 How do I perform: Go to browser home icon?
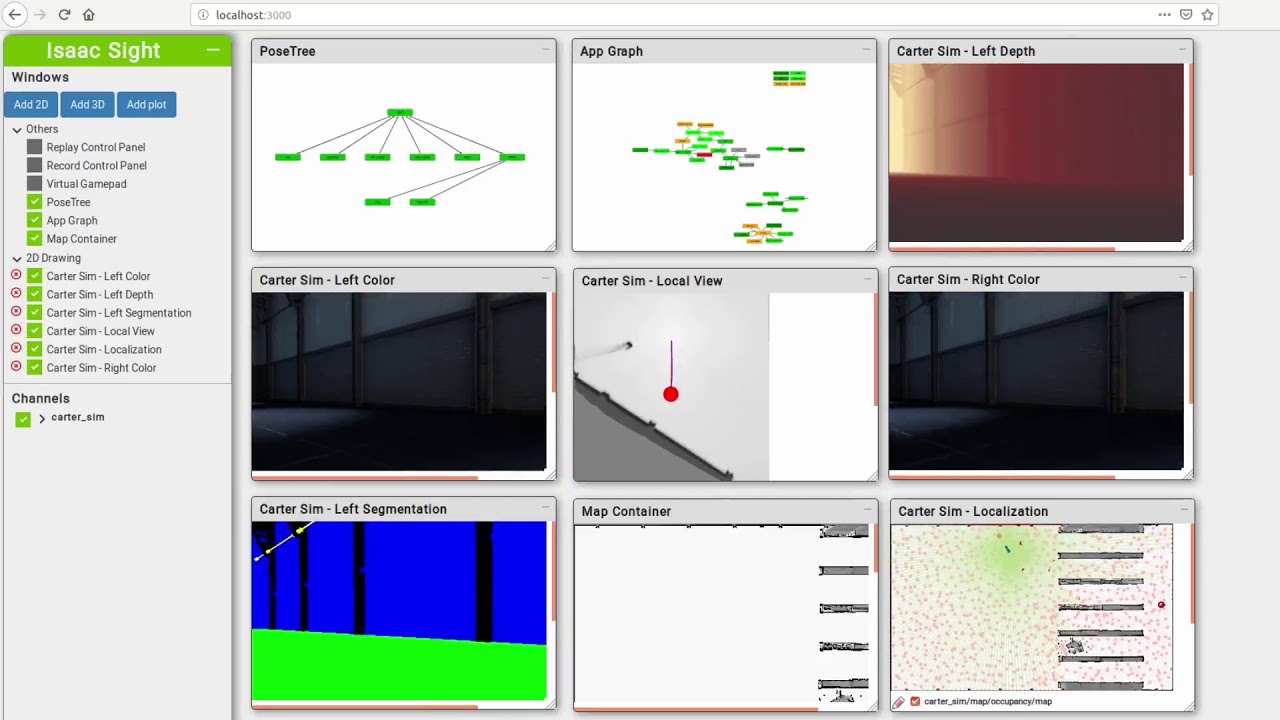point(89,15)
